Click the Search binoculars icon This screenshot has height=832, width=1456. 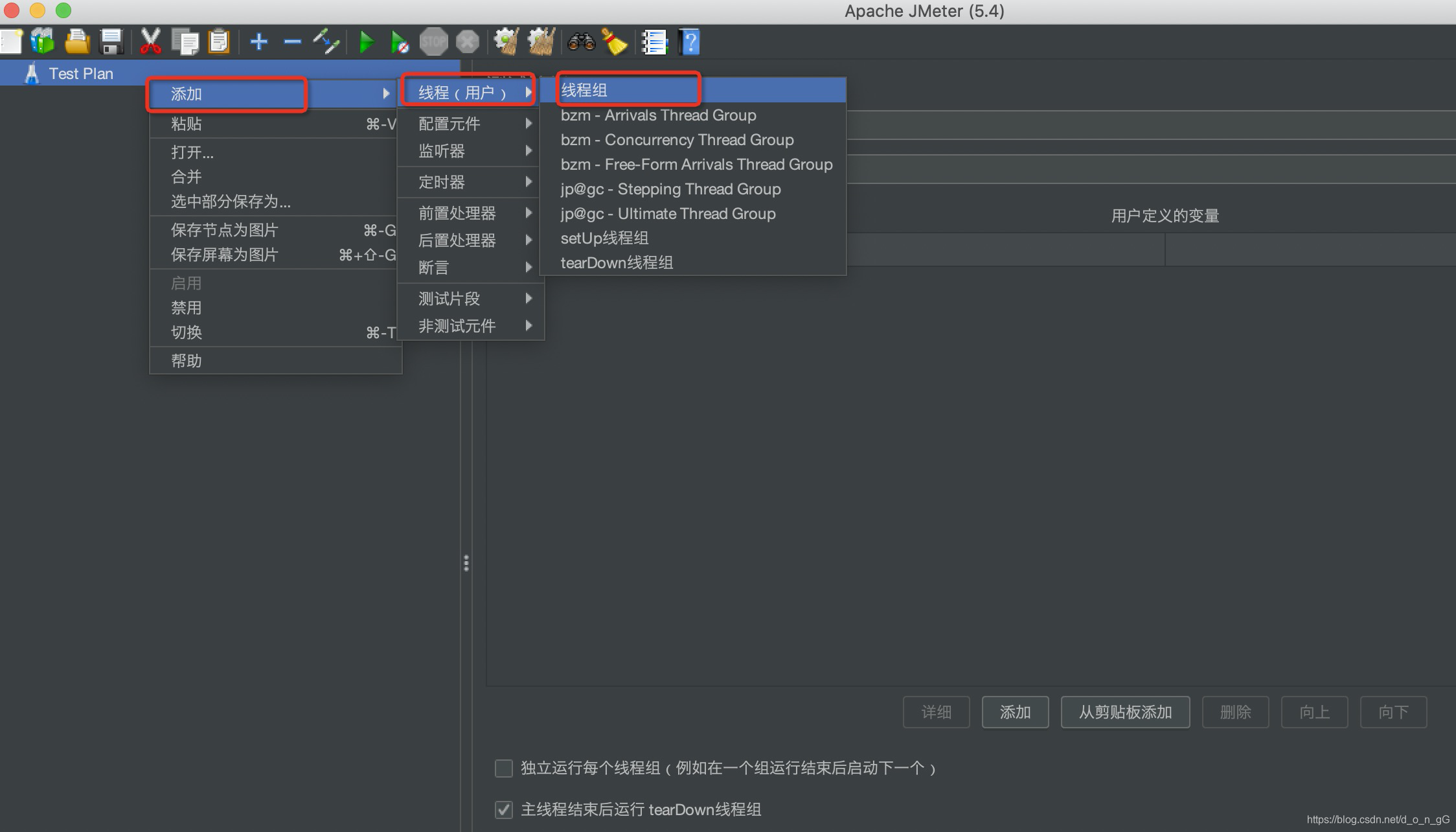pos(581,42)
